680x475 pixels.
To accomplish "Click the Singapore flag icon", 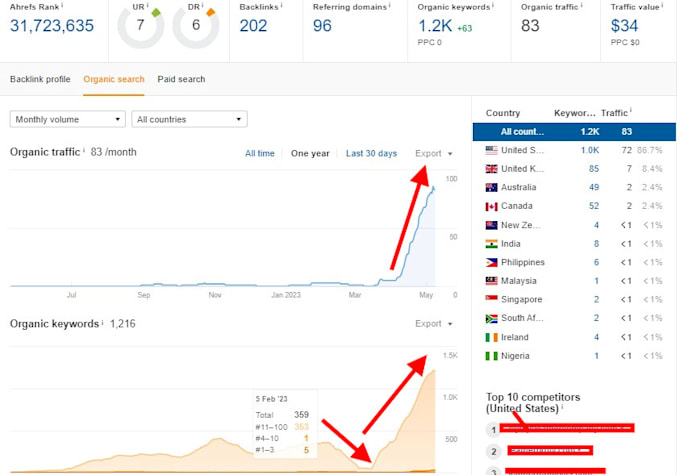I will [491, 299].
